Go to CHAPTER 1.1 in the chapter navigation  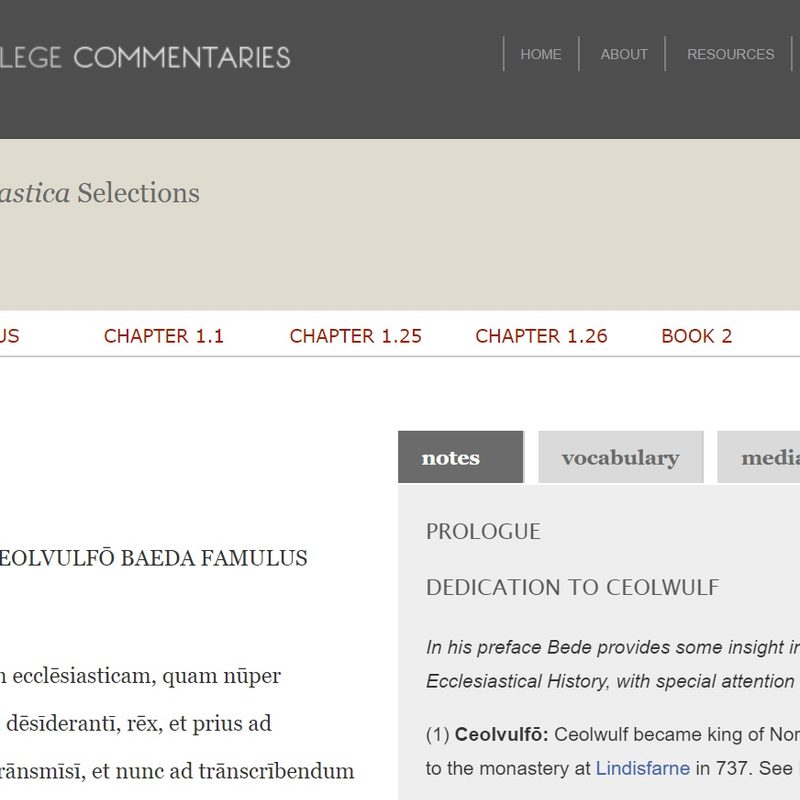(x=166, y=336)
